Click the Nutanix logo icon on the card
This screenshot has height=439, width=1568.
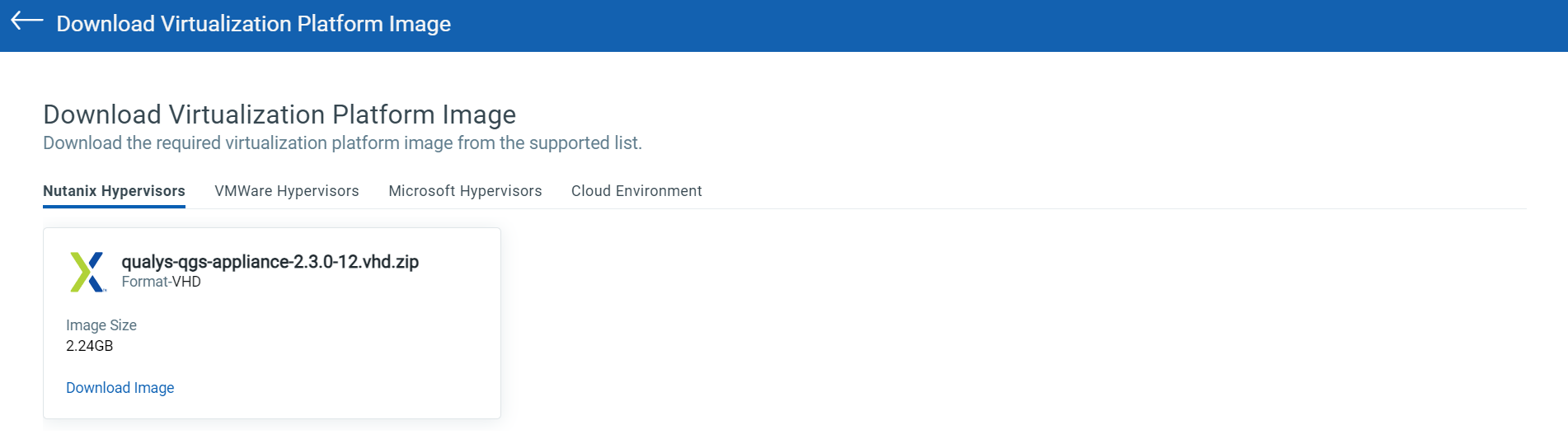[88, 272]
